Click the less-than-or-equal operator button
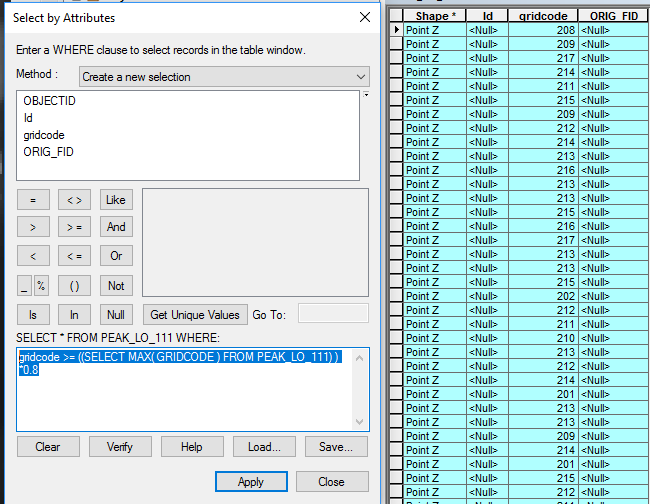The image size is (650, 504). click(74, 256)
